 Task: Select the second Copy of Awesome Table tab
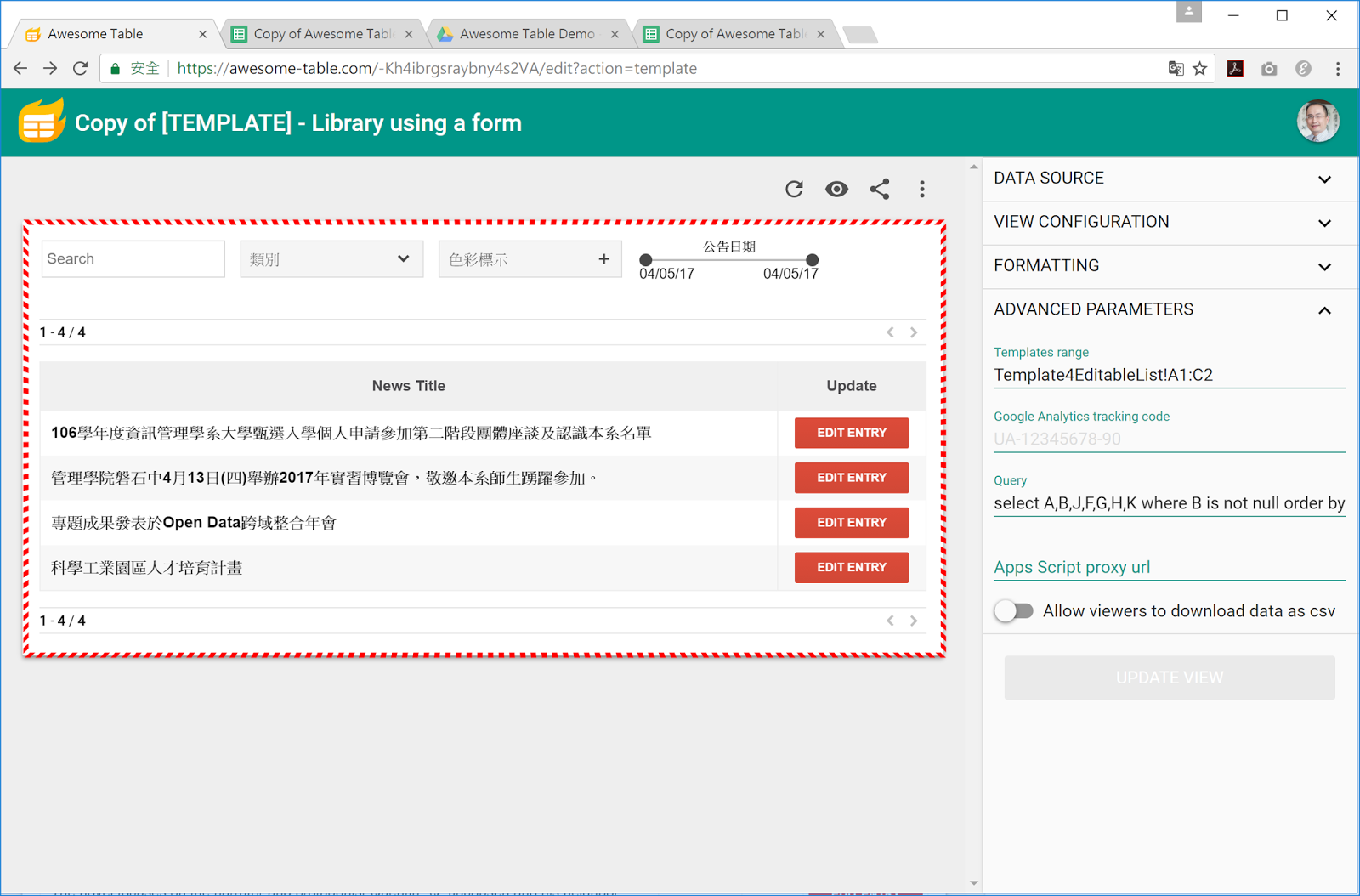point(735,34)
